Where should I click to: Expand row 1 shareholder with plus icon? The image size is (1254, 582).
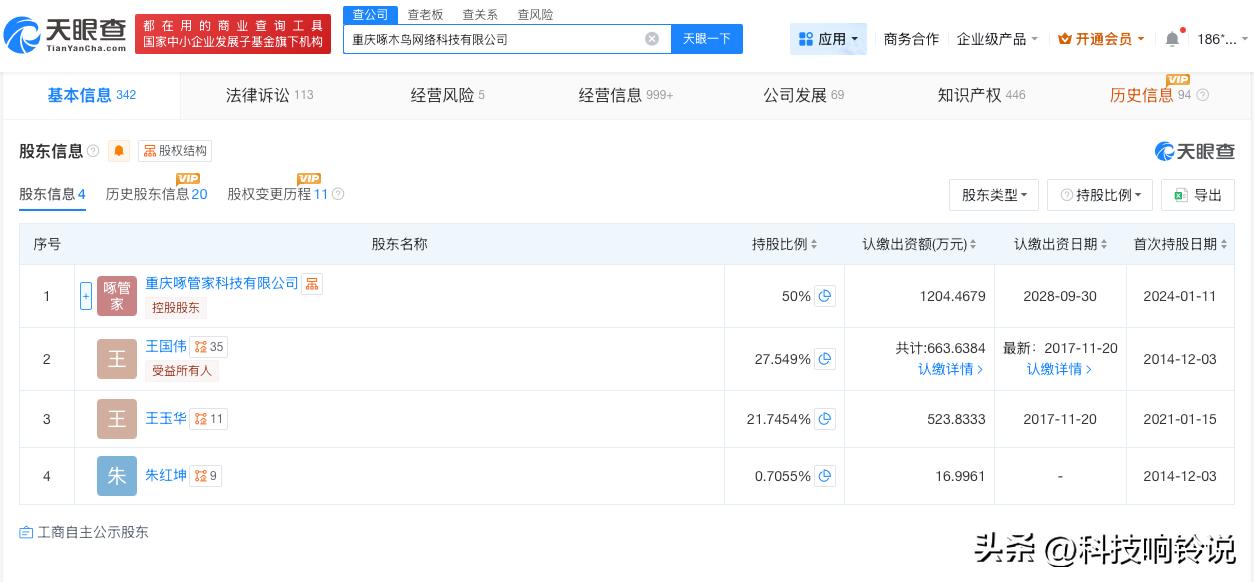[x=86, y=296]
